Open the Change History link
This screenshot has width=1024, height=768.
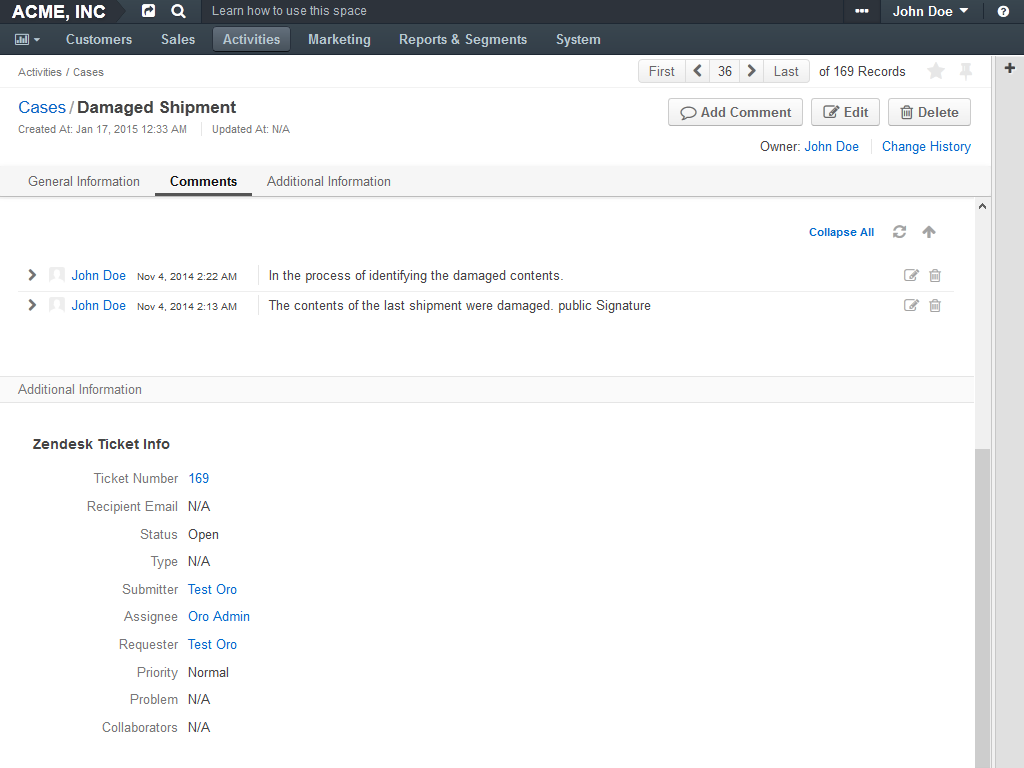tap(926, 146)
